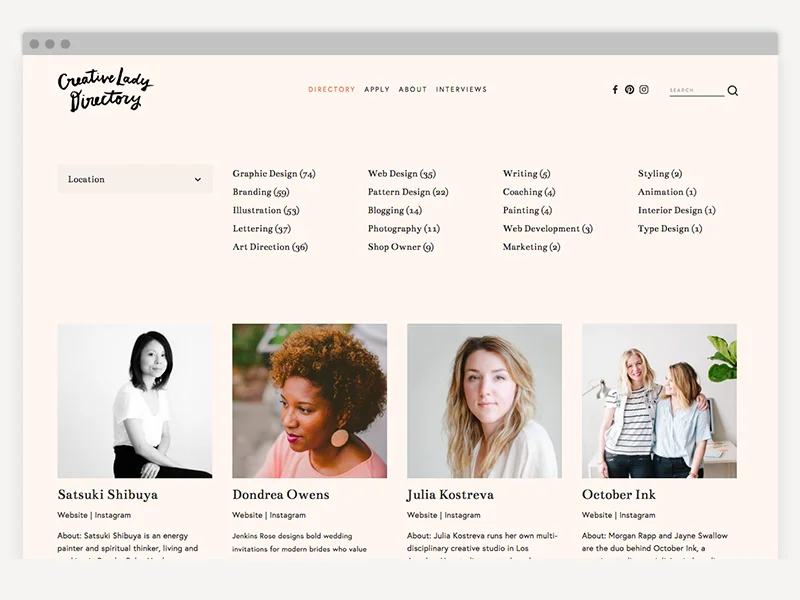Click the search magnifier icon
The height and width of the screenshot is (600, 800).
(x=733, y=91)
